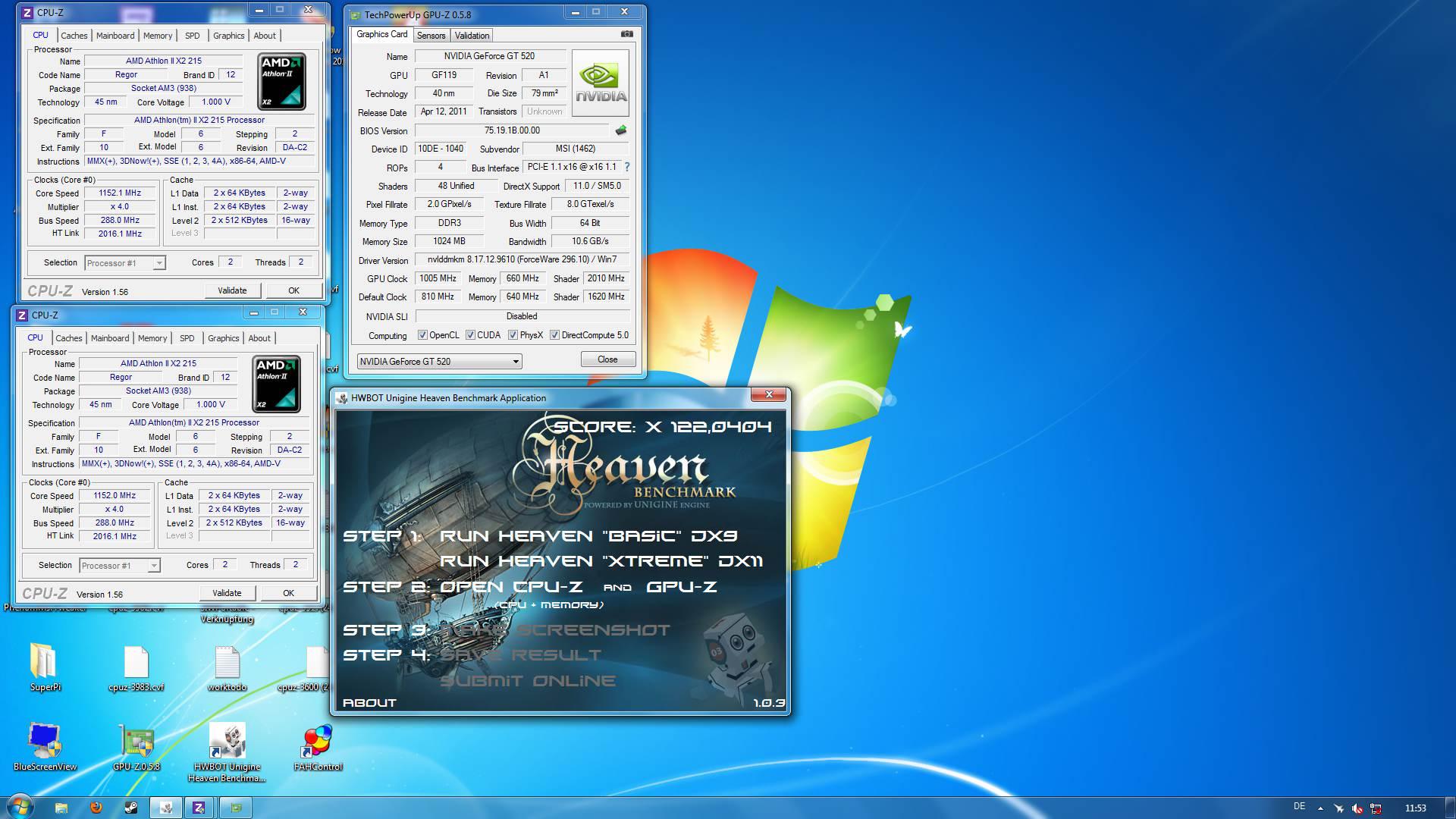This screenshot has width=1456, height=819.
Task: Click OK in upper CPU-Z window
Action: [293, 290]
